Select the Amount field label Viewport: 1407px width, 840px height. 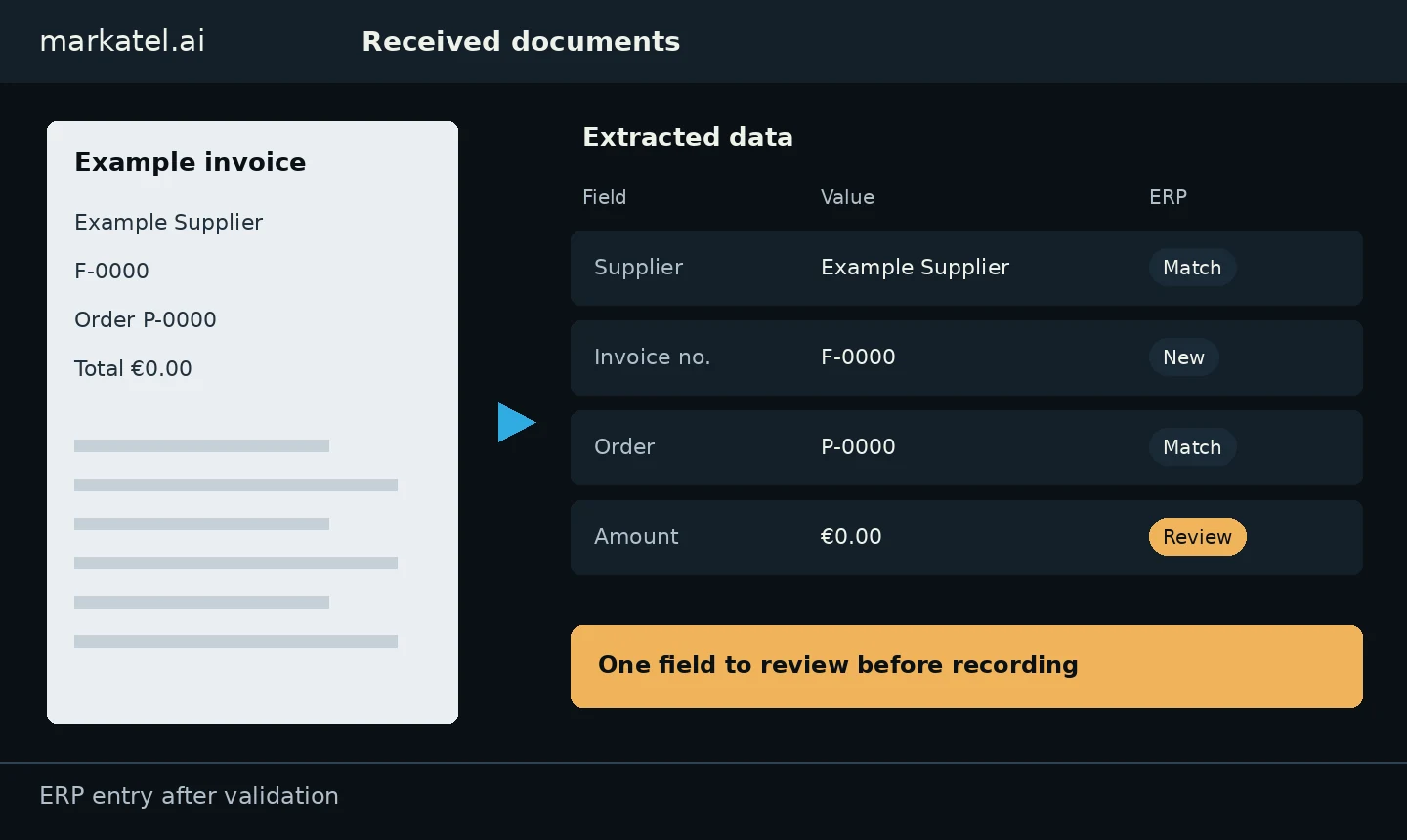(636, 537)
